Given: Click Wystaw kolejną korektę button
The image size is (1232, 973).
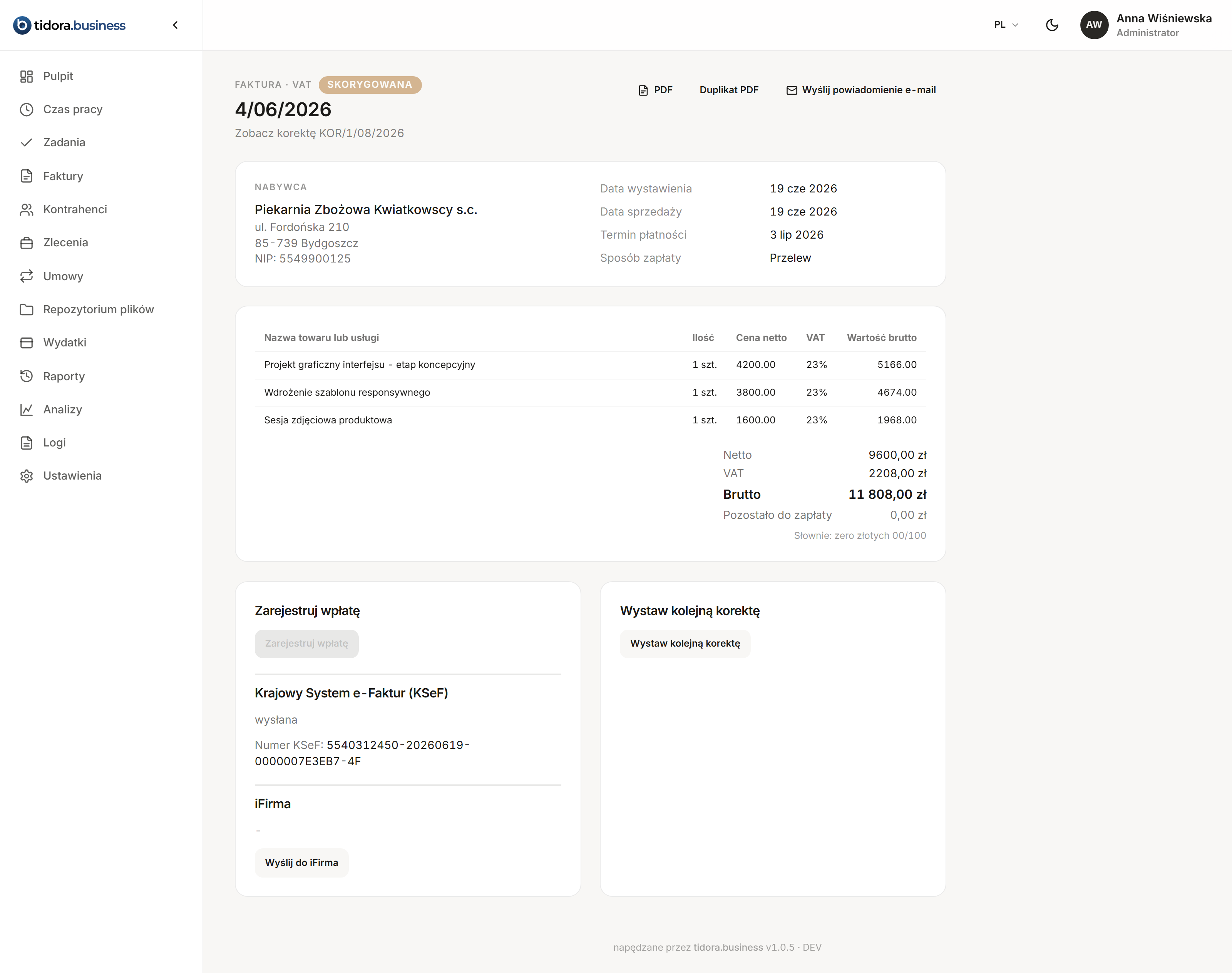Looking at the screenshot, I should click(685, 644).
